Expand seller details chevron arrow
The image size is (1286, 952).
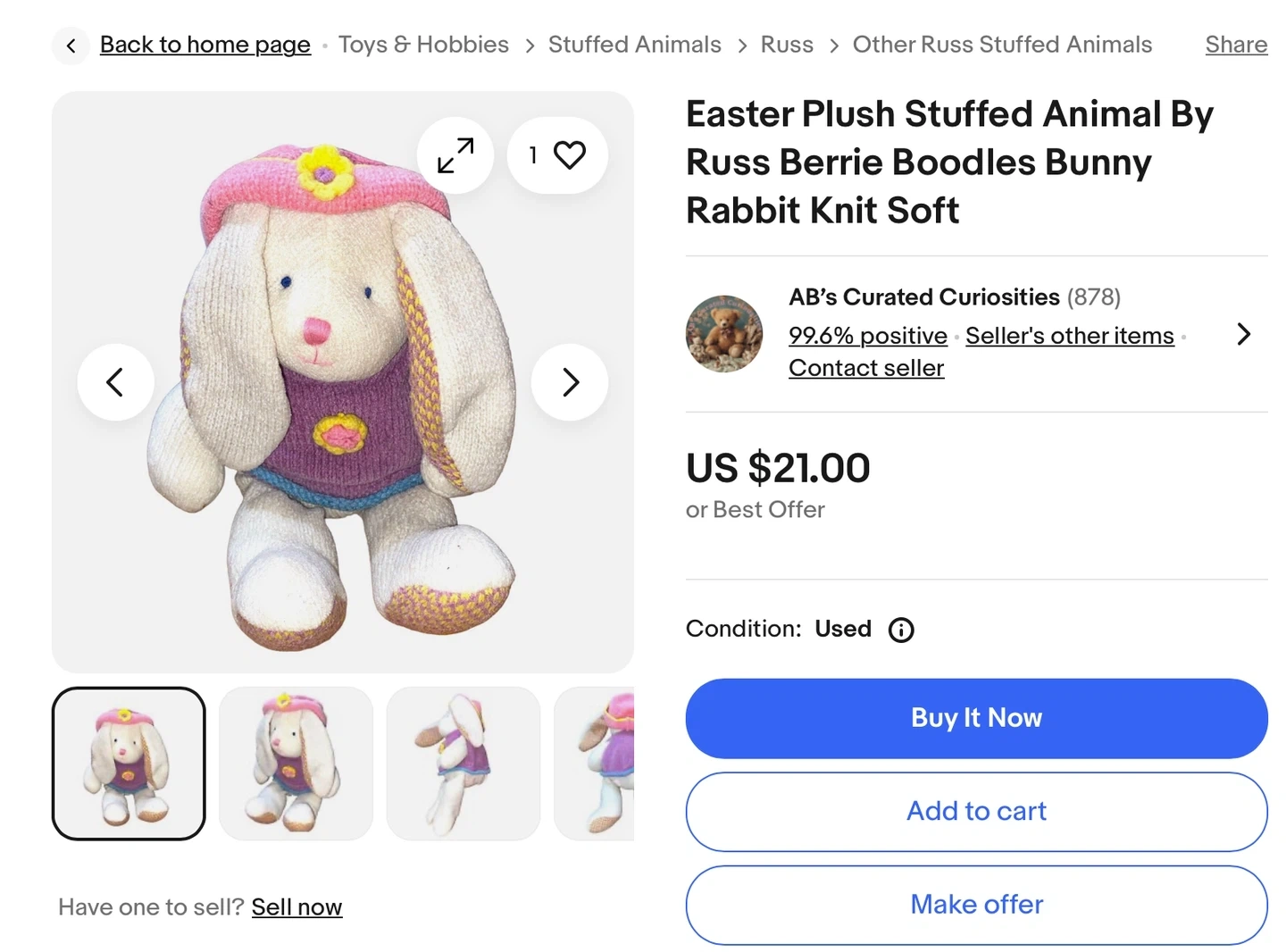coord(1243,334)
